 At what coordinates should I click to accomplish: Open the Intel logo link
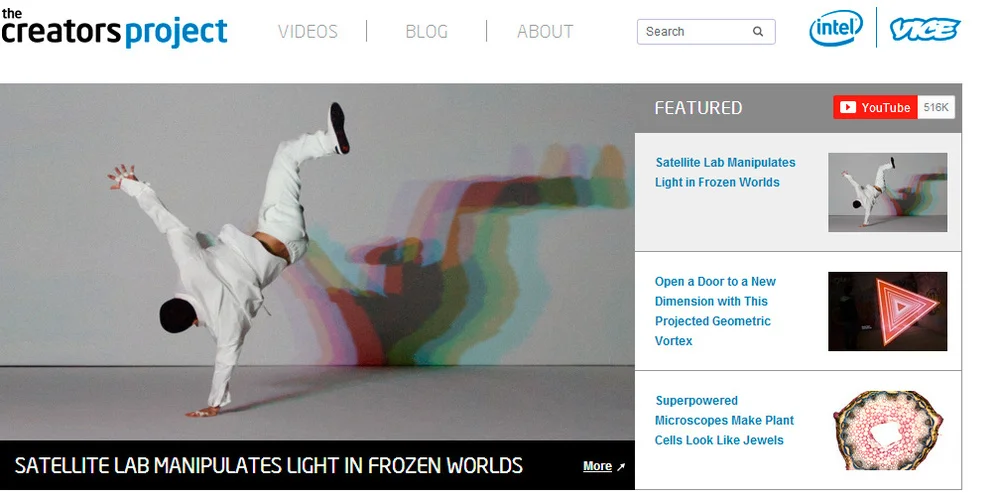[836, 28]
